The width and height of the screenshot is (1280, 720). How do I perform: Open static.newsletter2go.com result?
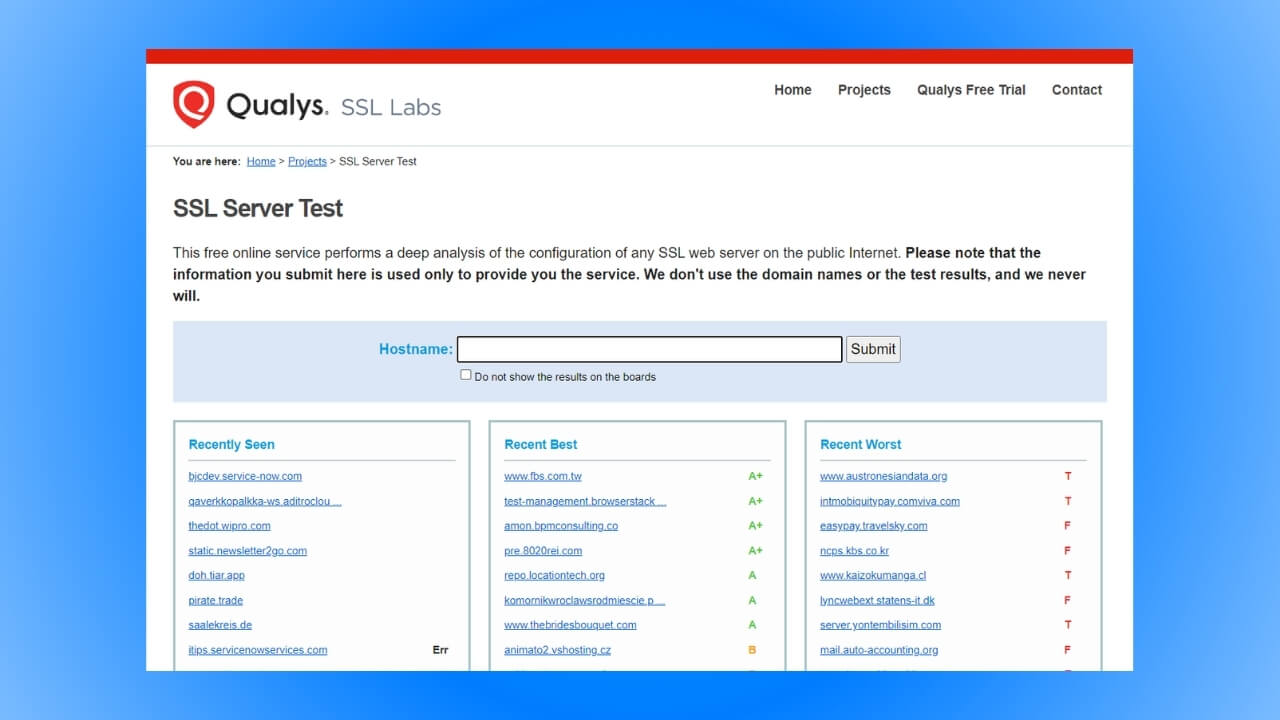coord(248,551)
